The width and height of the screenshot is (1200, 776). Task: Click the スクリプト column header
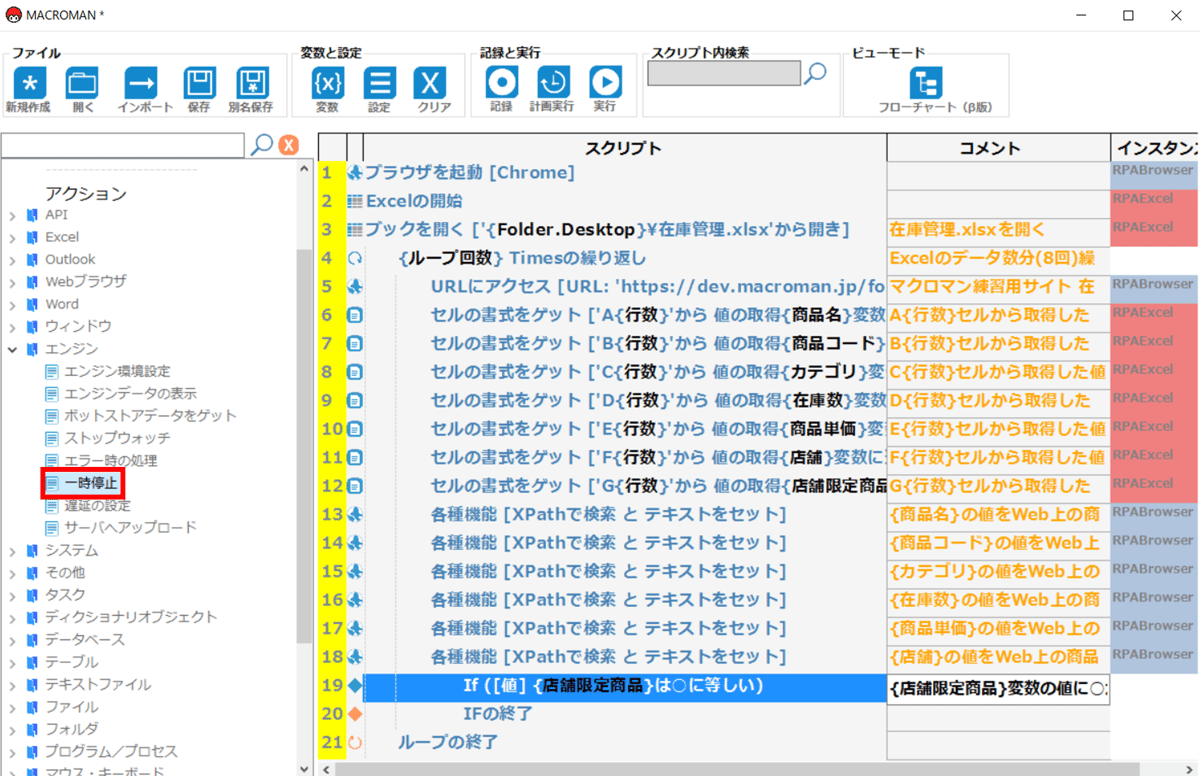pos(625,148)
